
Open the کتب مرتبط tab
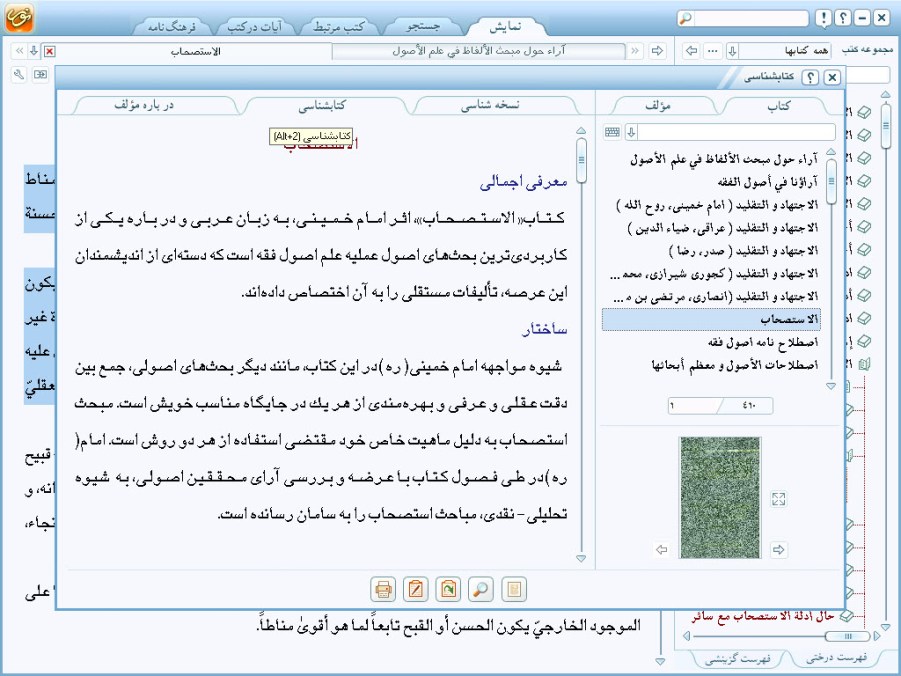pos(338,26)
